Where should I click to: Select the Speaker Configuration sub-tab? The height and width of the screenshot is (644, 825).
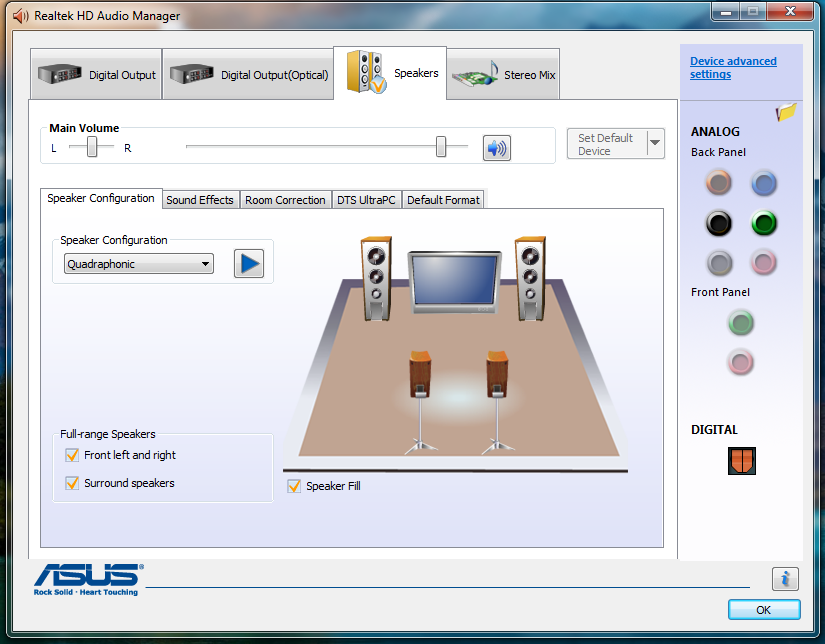click(101, 198)
